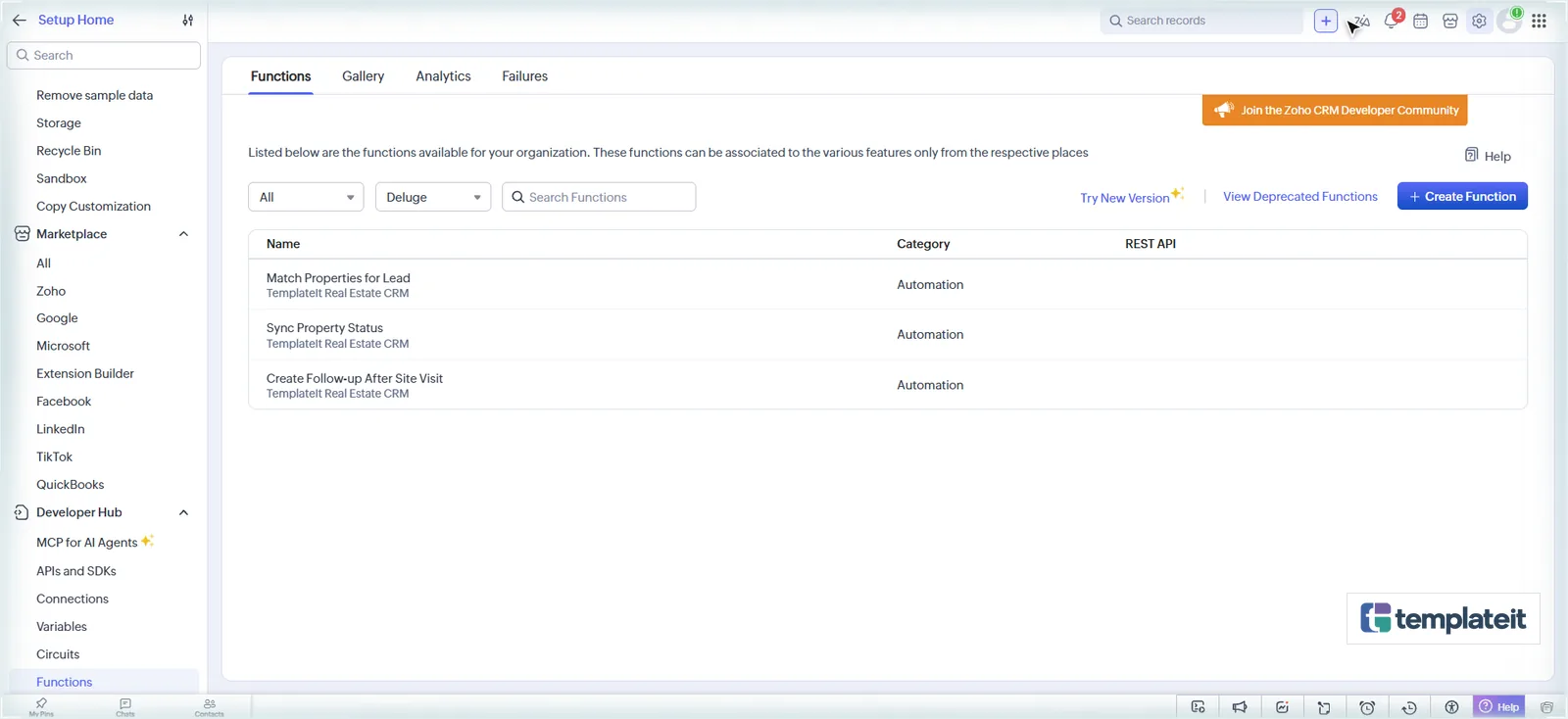
Task: Collapse the Developer Hub section
Action: tap(183, 512)
